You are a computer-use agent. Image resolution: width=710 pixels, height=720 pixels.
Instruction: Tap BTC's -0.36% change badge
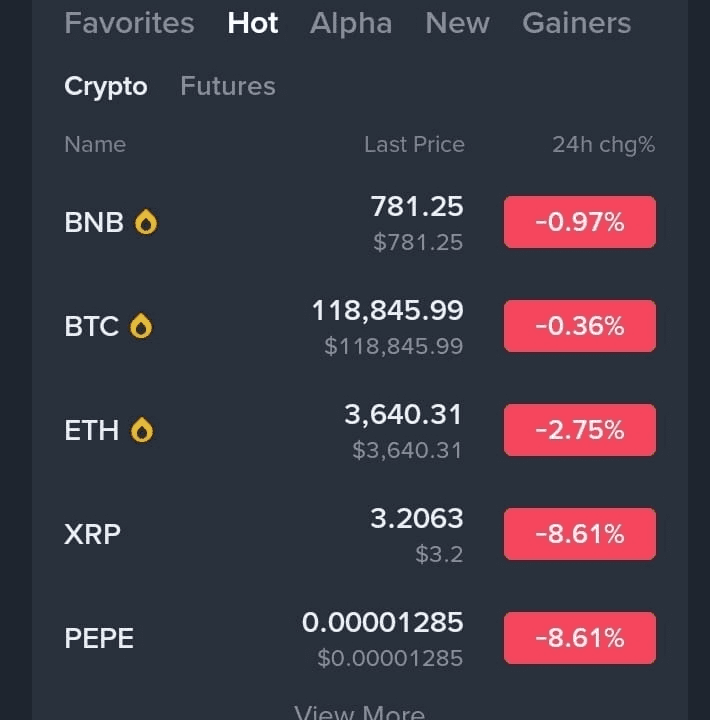pyautogui.click(x=580, y=326)
